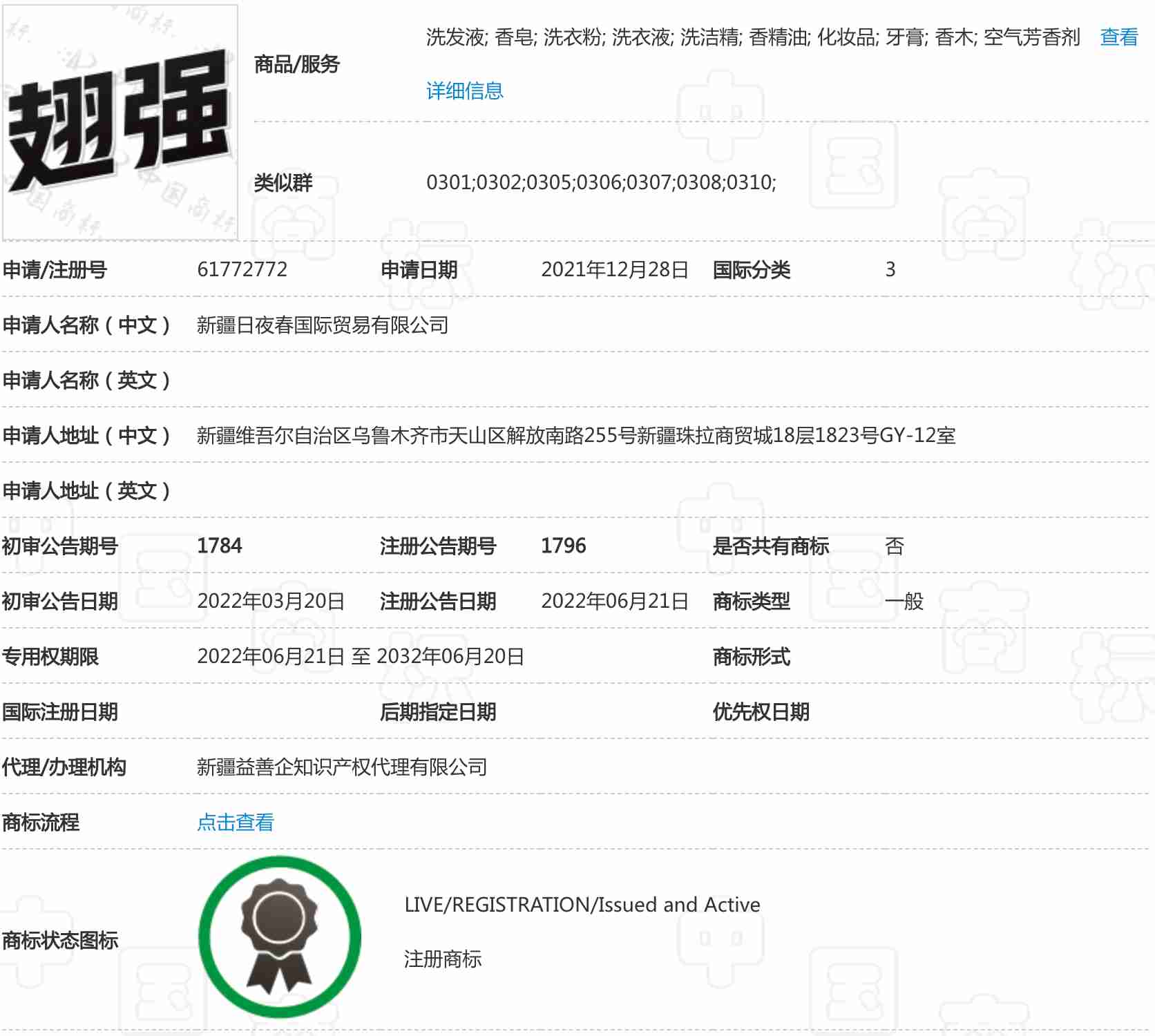This screenshot has height=1036, width=1155.
Task: Open 点击查看 for the trademark process
Action: click(236, 822)
